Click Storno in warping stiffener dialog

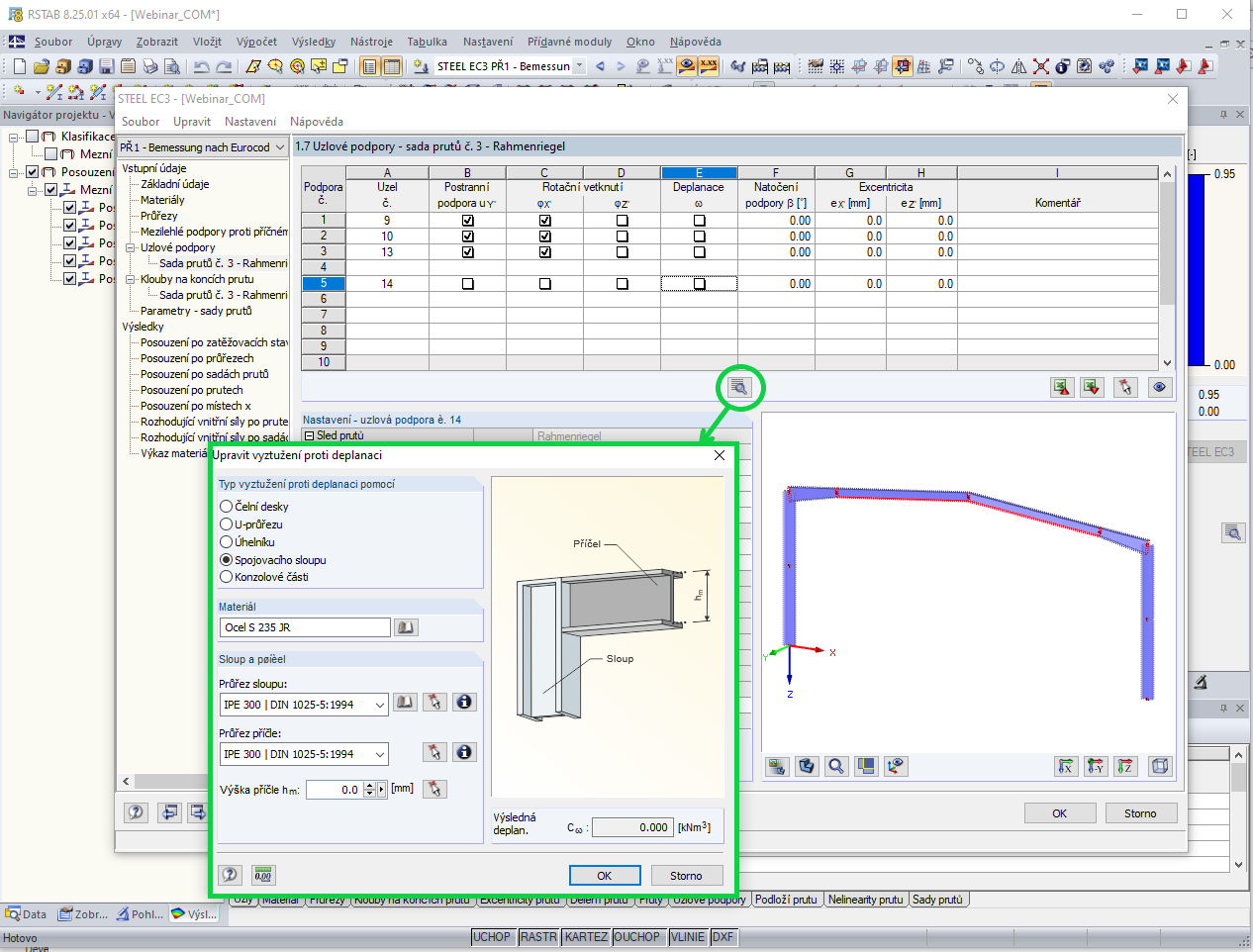tap(686, 876)
